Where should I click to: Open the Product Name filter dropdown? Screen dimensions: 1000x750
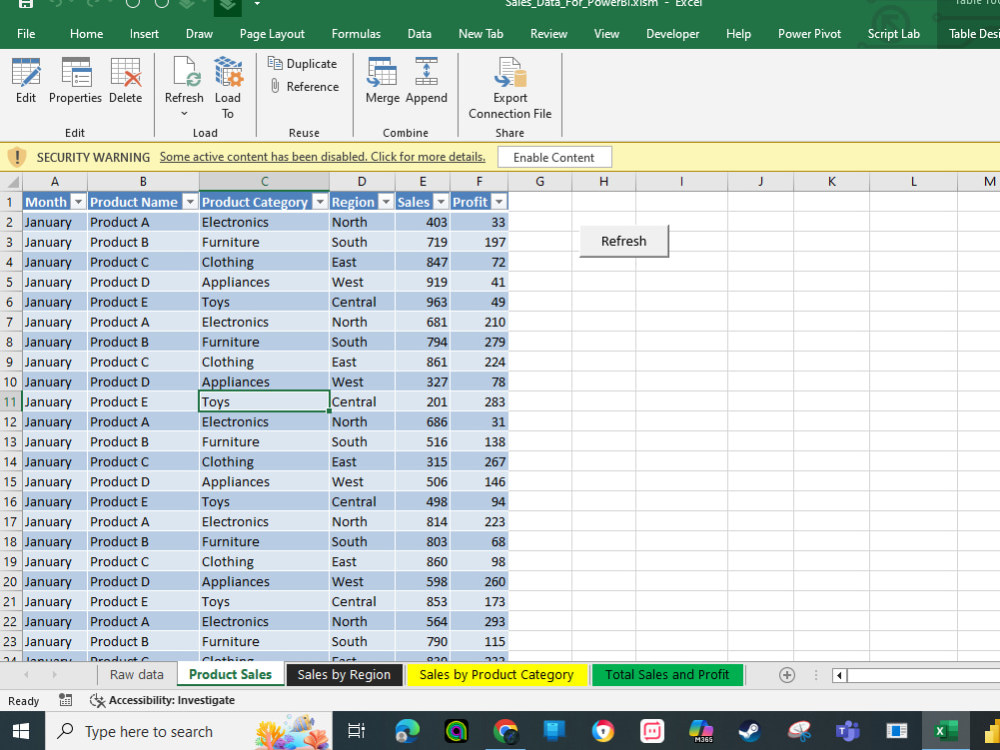(190, 202)
